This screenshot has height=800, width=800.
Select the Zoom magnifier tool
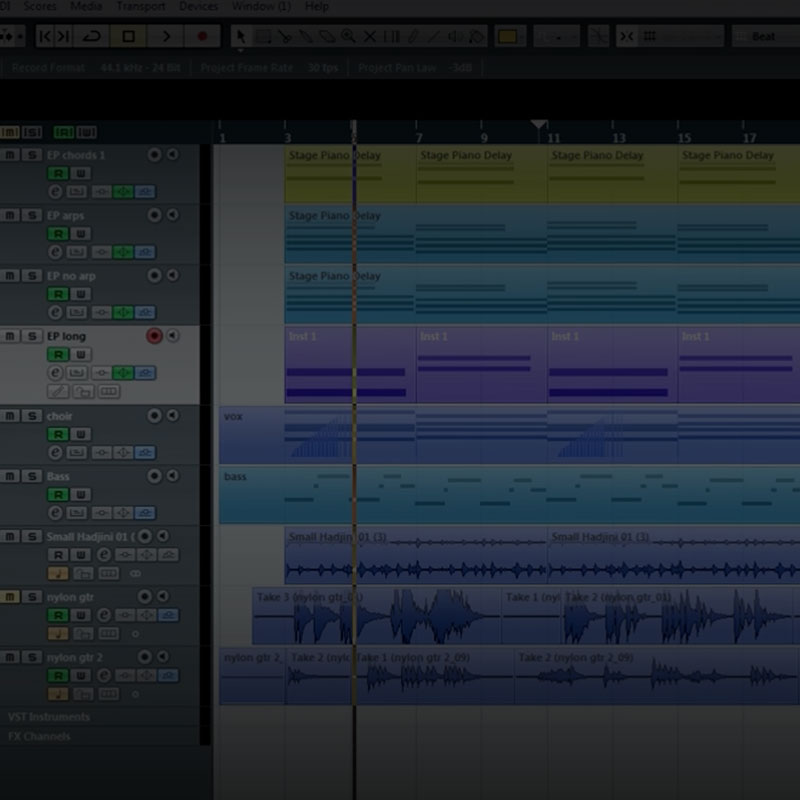pos(348,37)
